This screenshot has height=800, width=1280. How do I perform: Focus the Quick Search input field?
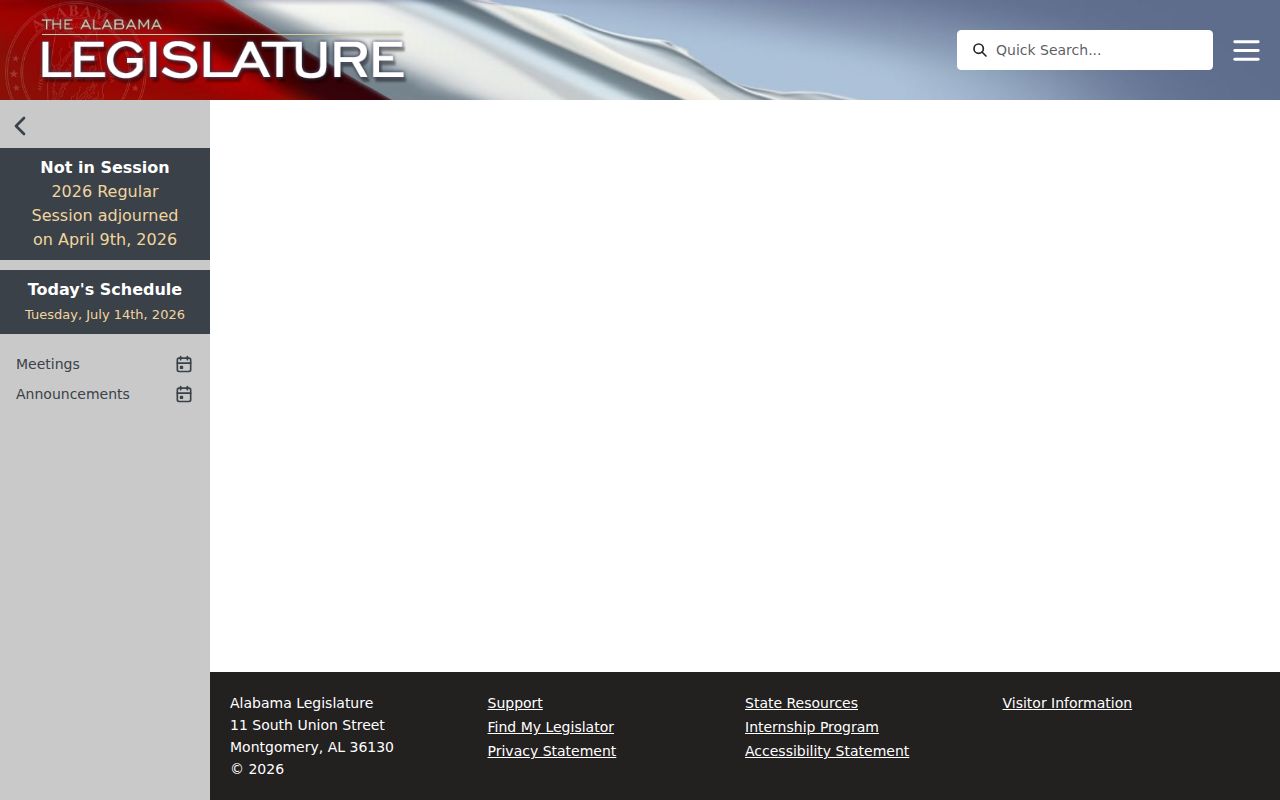pyautogui.click(x=1085, y=50)
